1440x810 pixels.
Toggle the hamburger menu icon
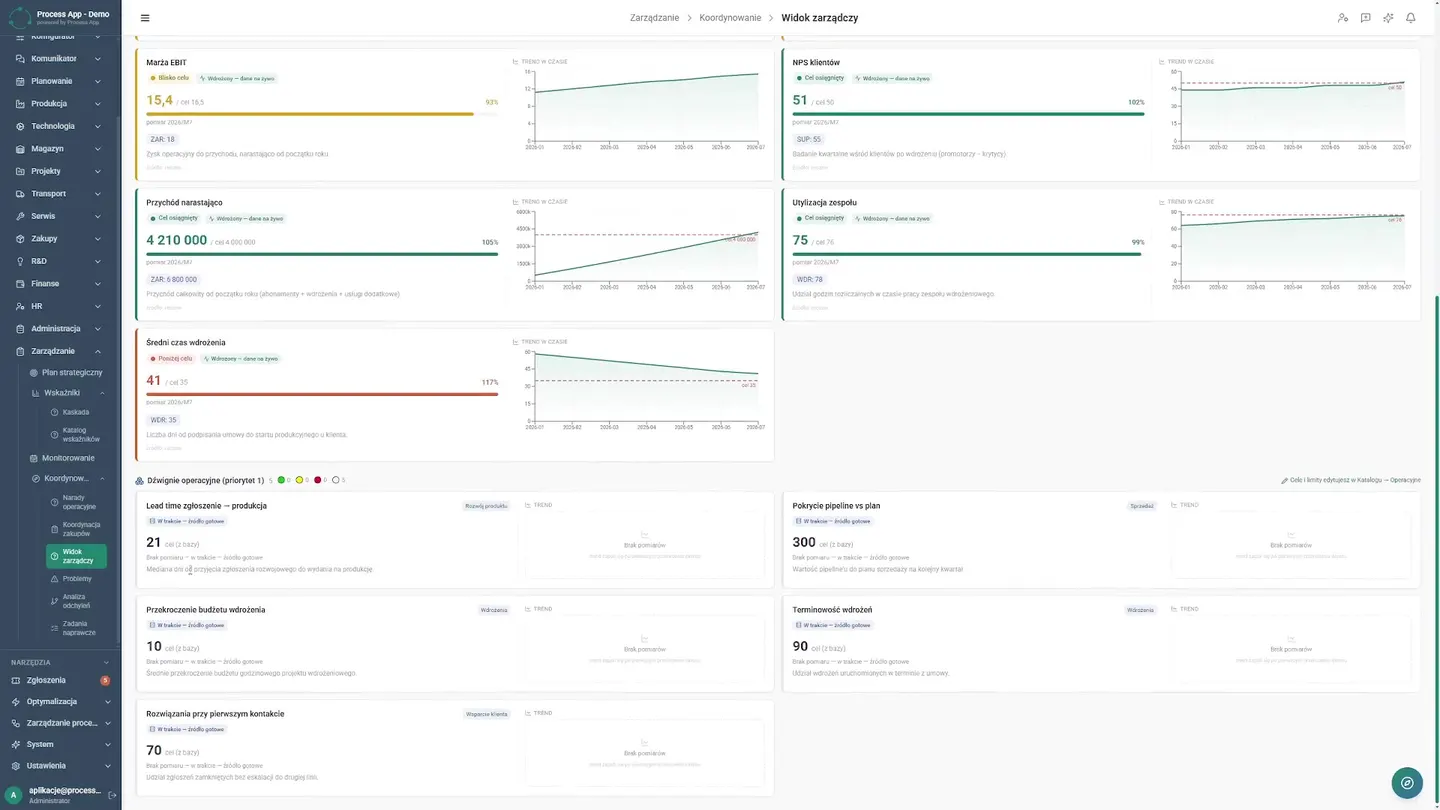coord(145,18)
